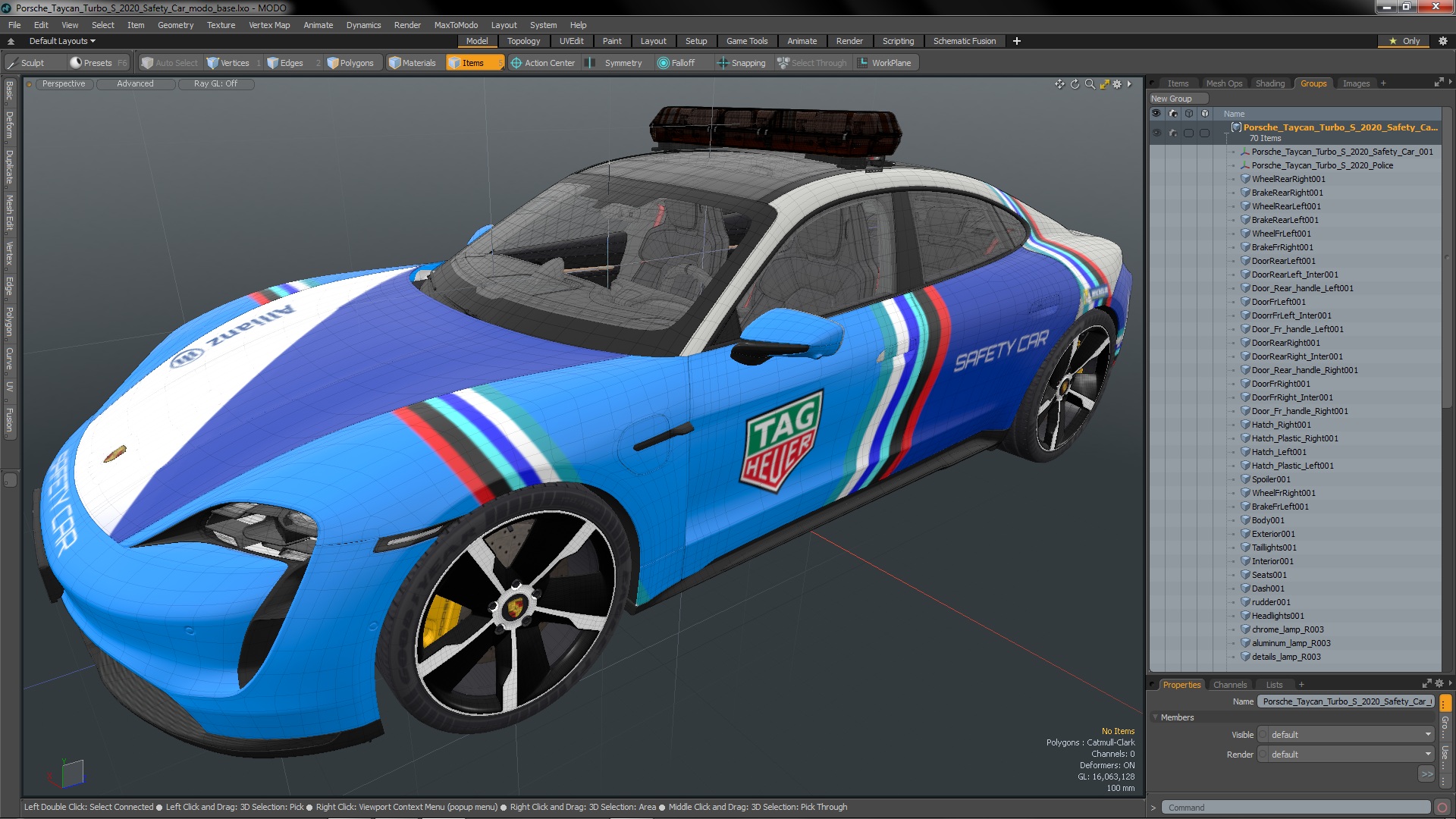Screen dimensions: 1456x819
Task: Click the locator icon of Porsche_Taycan_Turbo_S_2020_Police
Action: click(1245, 165)
